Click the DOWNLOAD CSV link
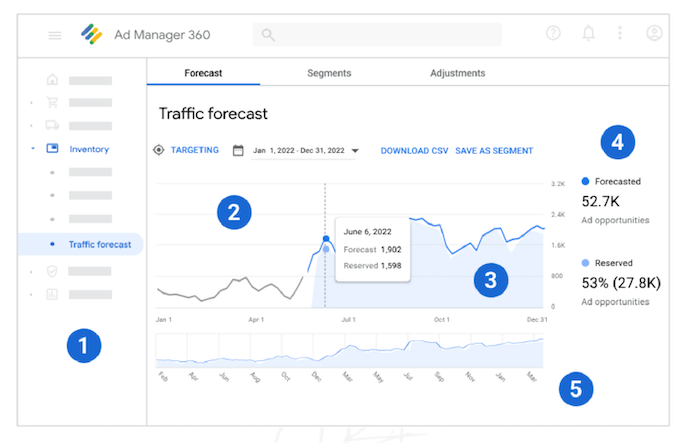The width and height of the screenshot is (680, 443). click(x=414, y=151)
